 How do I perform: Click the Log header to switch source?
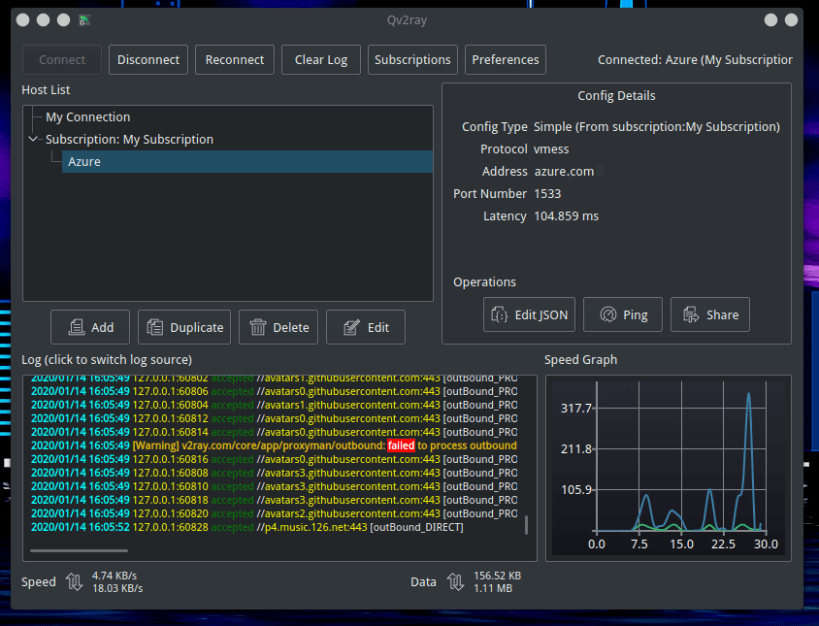(x=107, y=360)
